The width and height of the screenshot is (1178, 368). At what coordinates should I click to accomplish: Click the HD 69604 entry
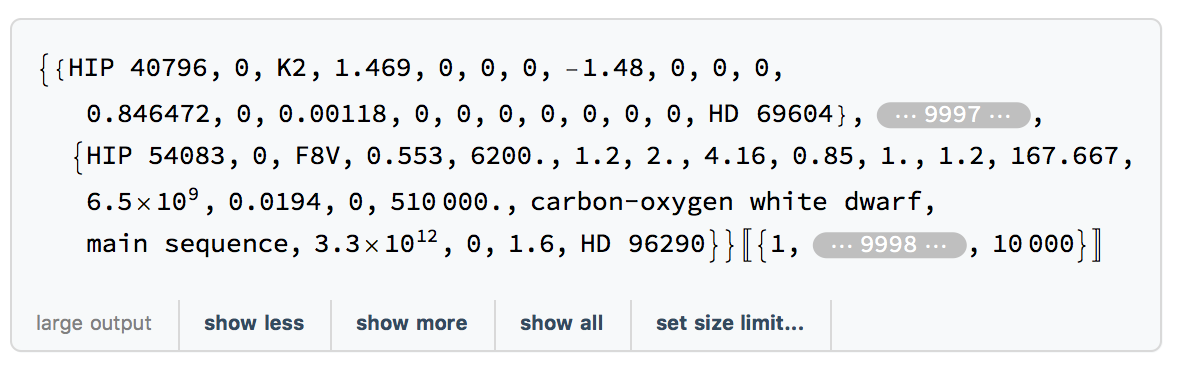(771, 114)
